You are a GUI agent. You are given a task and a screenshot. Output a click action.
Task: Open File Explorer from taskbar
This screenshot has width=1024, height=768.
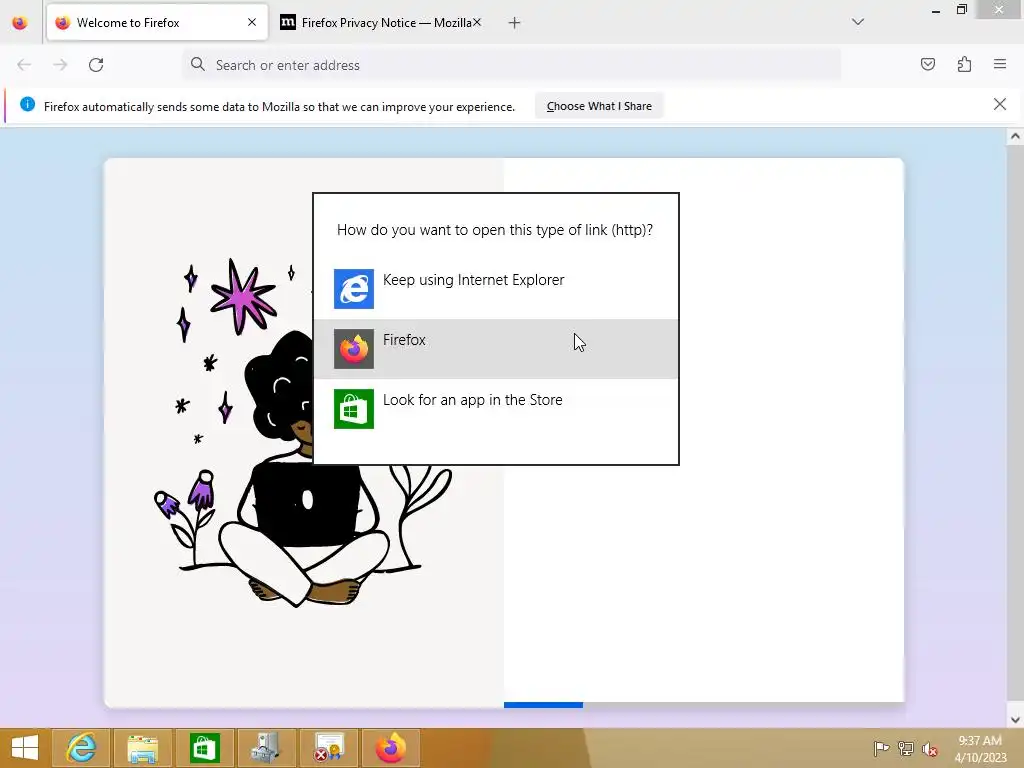(143, 748)
